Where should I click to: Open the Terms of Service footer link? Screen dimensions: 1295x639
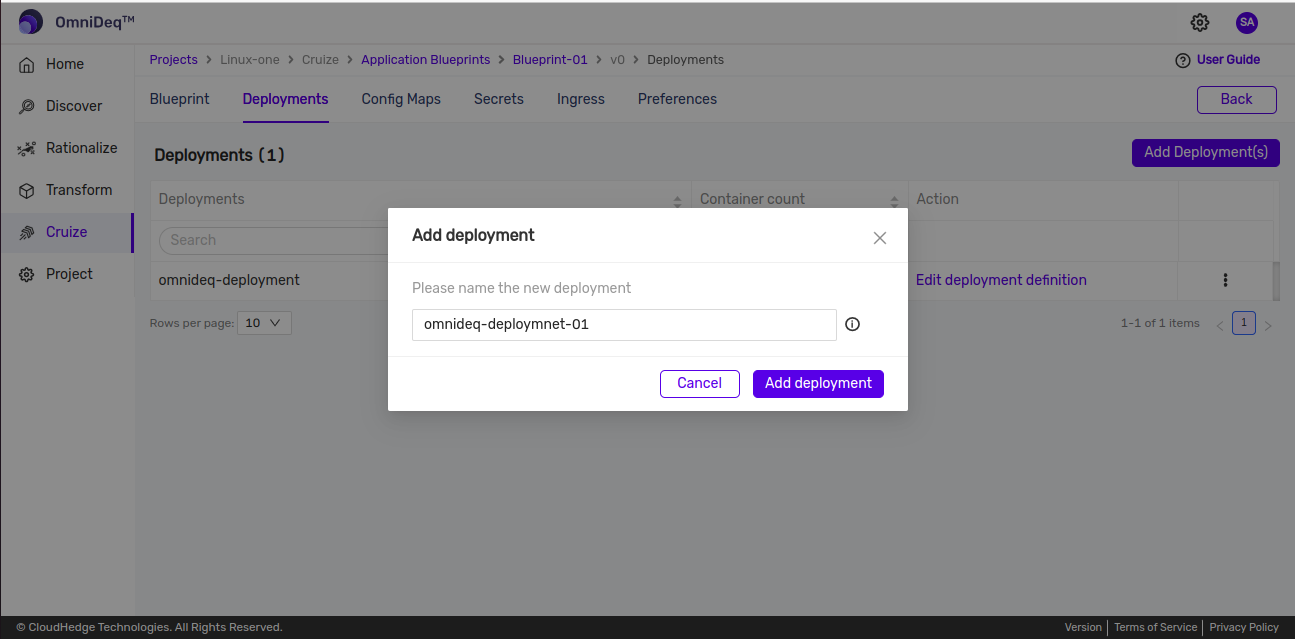pos(1155,627)
